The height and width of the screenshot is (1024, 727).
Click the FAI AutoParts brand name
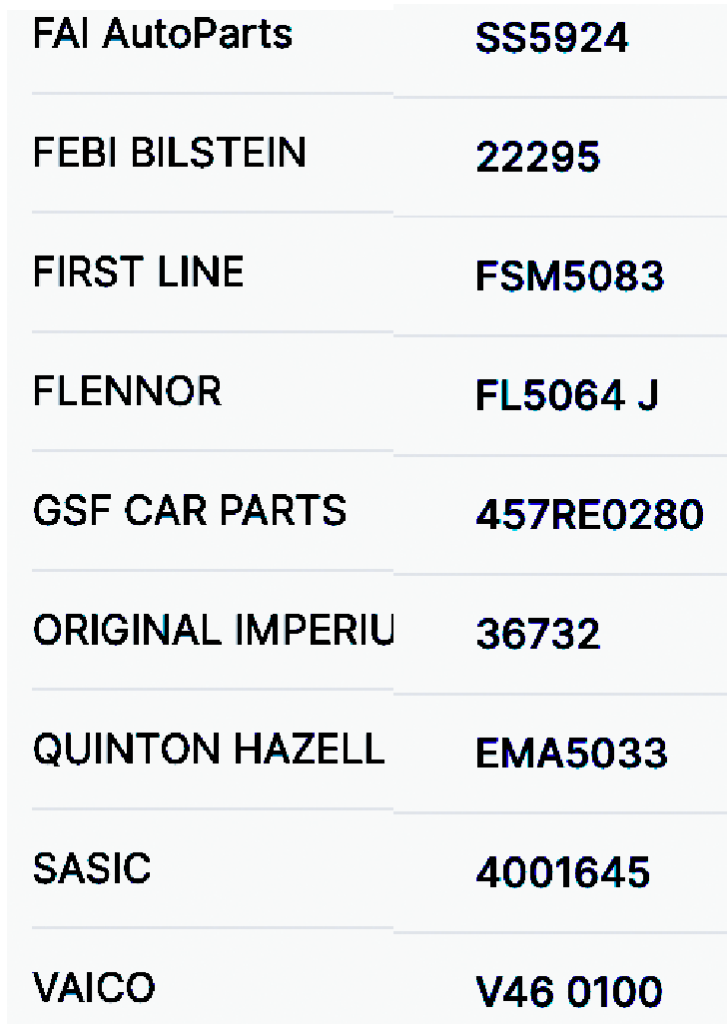163,35
